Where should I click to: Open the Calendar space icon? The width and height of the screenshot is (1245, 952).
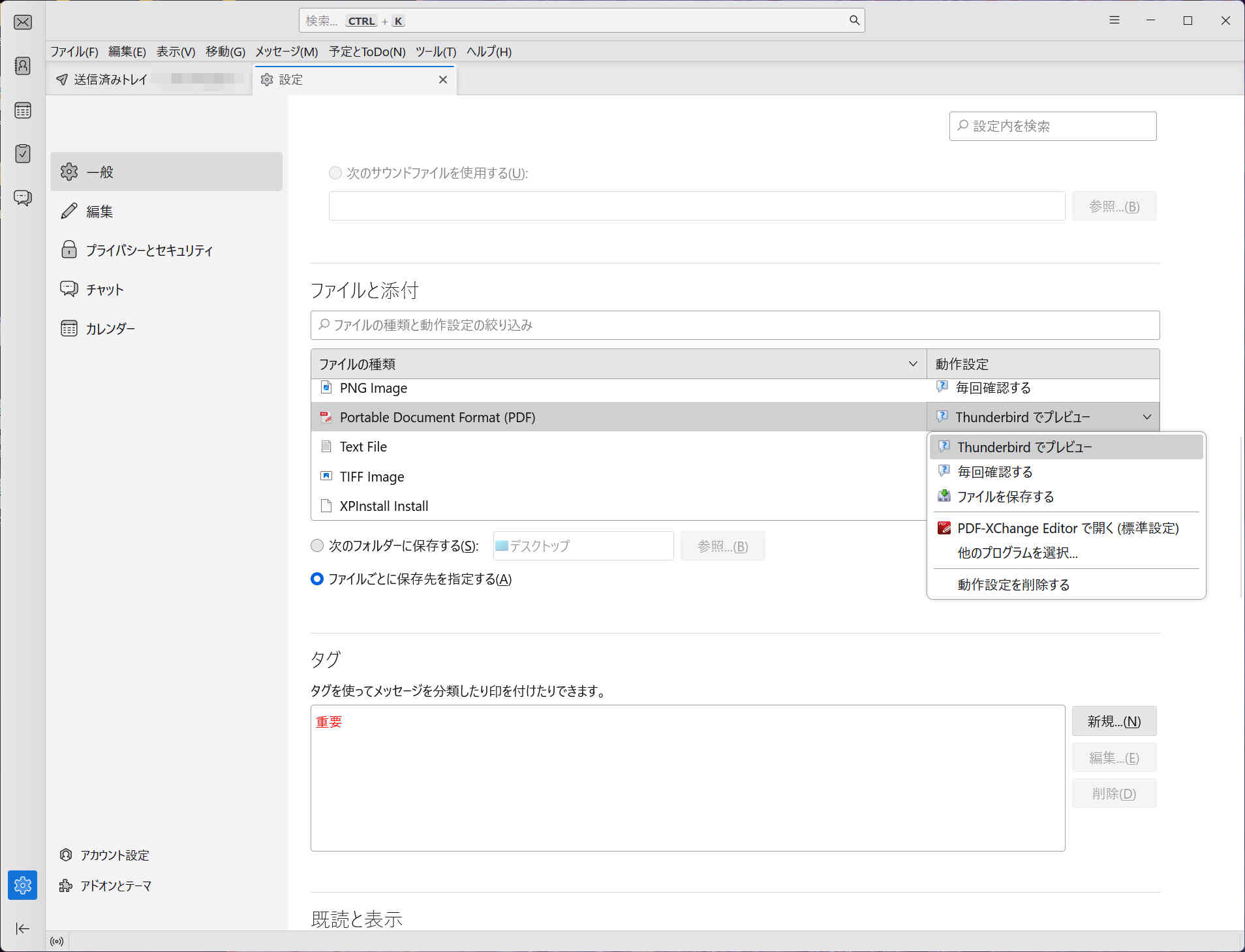point(23,110)
